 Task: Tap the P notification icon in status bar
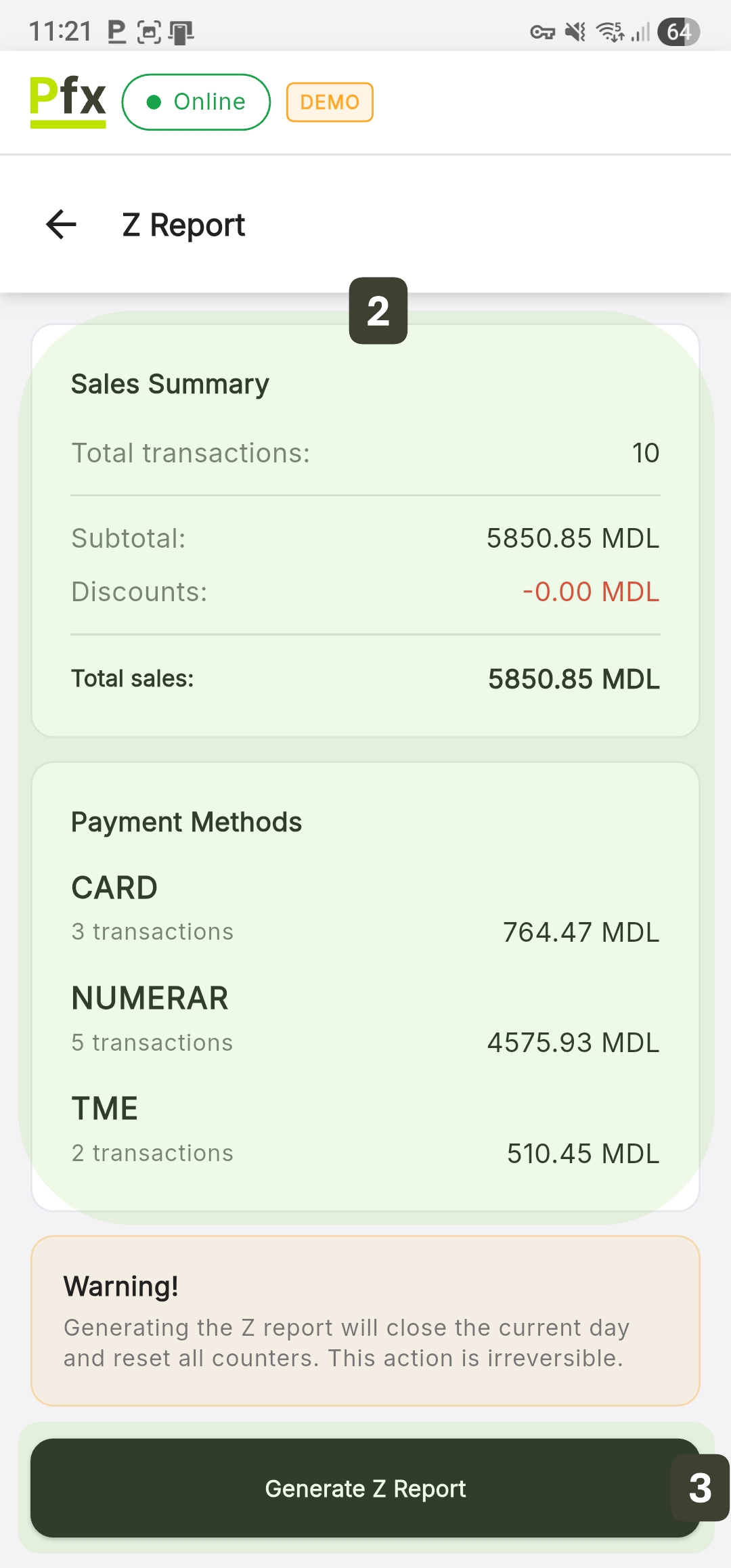coord(116,32)
